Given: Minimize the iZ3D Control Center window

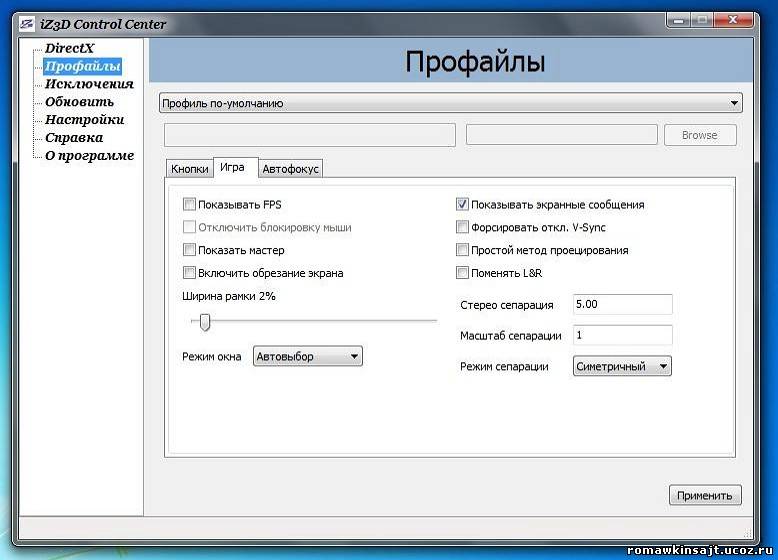Looking at the screenshot, I should pyautogui.click(x=679, y=20).
